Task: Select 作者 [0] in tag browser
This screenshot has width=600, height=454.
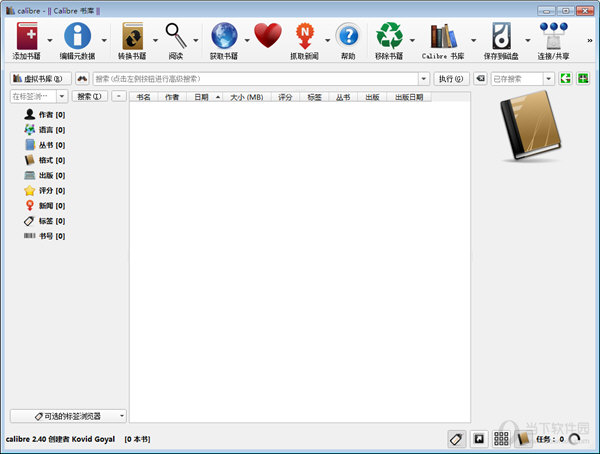Action: click(x=45, y=114)
